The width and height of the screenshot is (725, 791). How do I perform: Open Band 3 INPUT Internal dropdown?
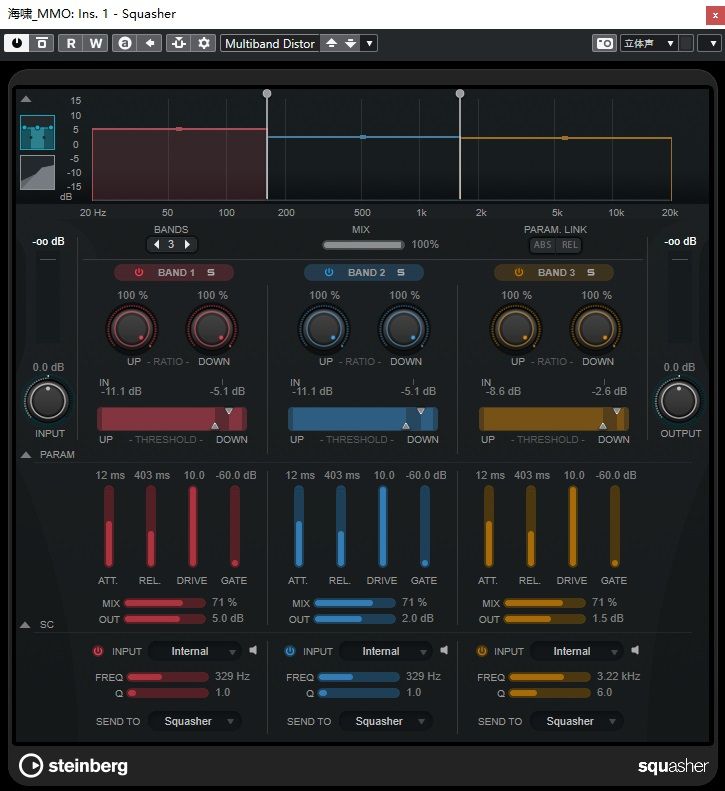coord(577,651)
